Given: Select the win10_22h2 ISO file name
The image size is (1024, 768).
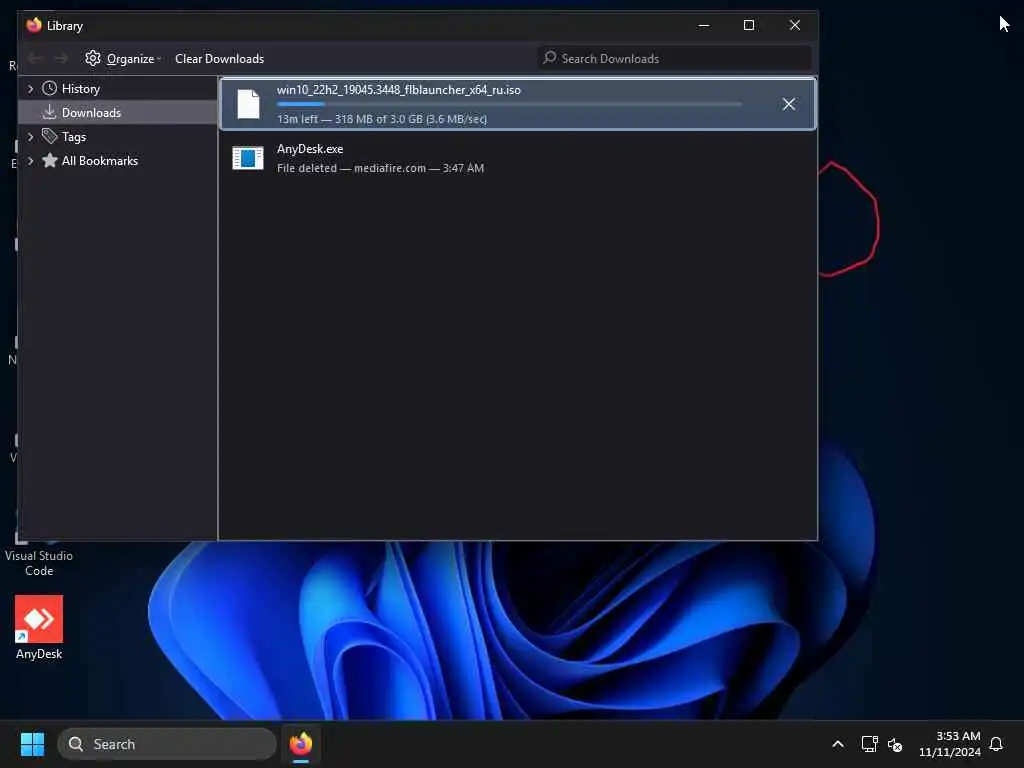Looking at the screenshot, I should pyautogui.click(x=398, y=90).
